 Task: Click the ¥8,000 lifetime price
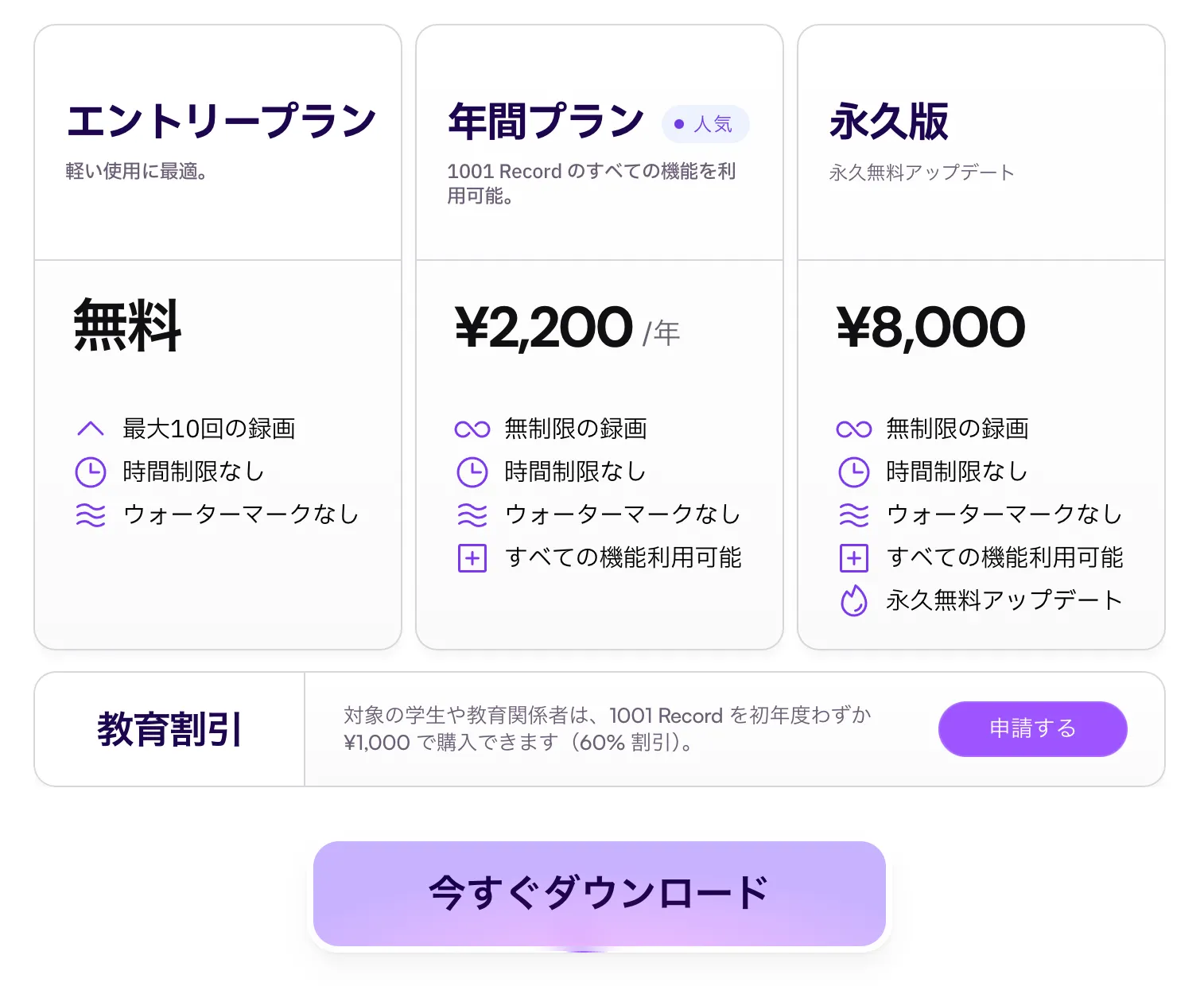[x=931, y=328]
